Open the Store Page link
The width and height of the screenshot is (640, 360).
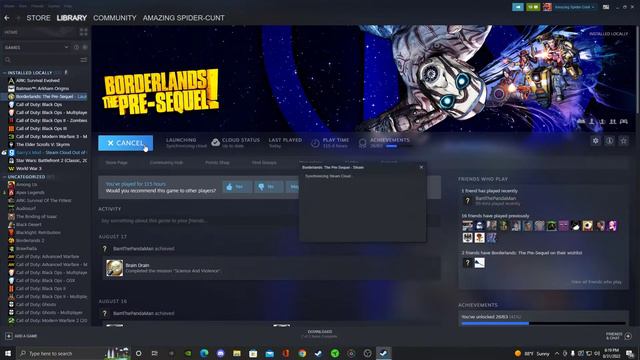pos(117,162)
